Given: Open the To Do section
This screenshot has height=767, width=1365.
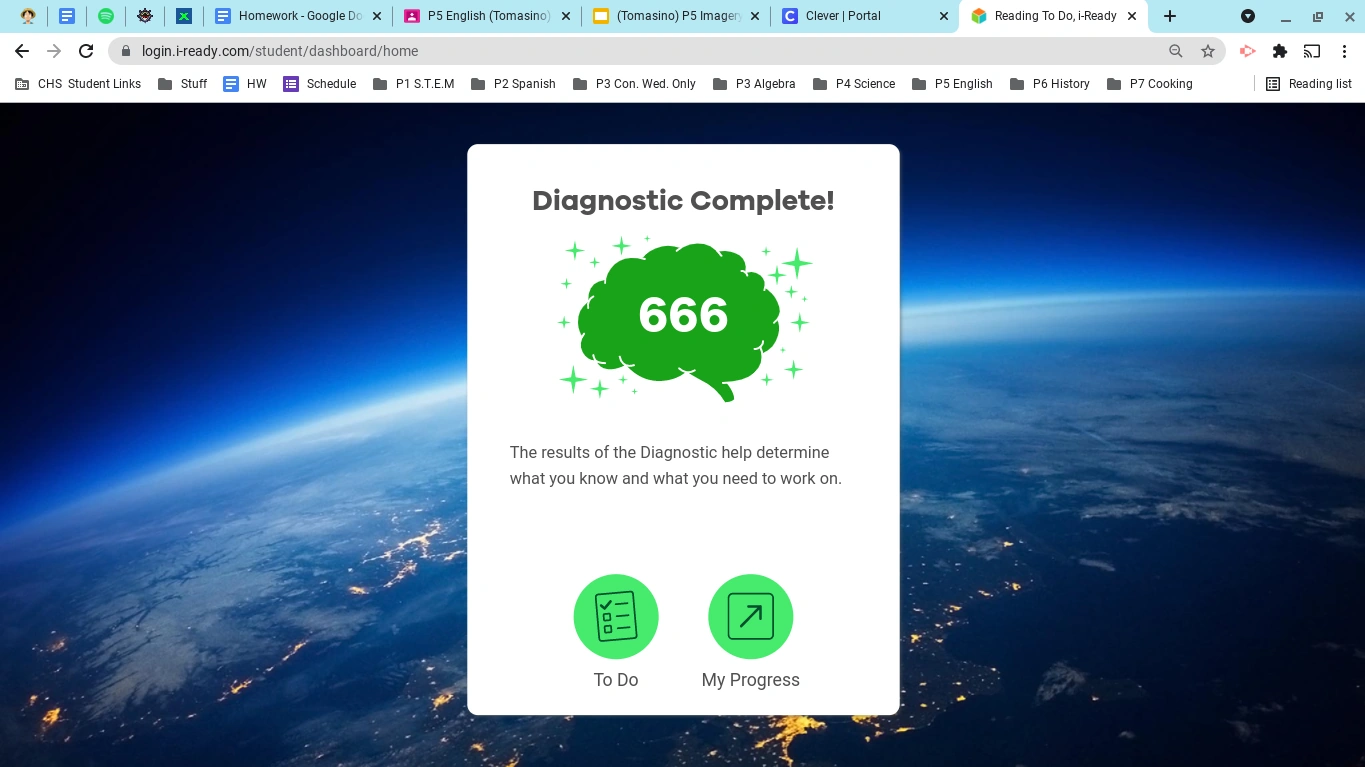Looking at the screenshot, I should click(x=616, y=617).
